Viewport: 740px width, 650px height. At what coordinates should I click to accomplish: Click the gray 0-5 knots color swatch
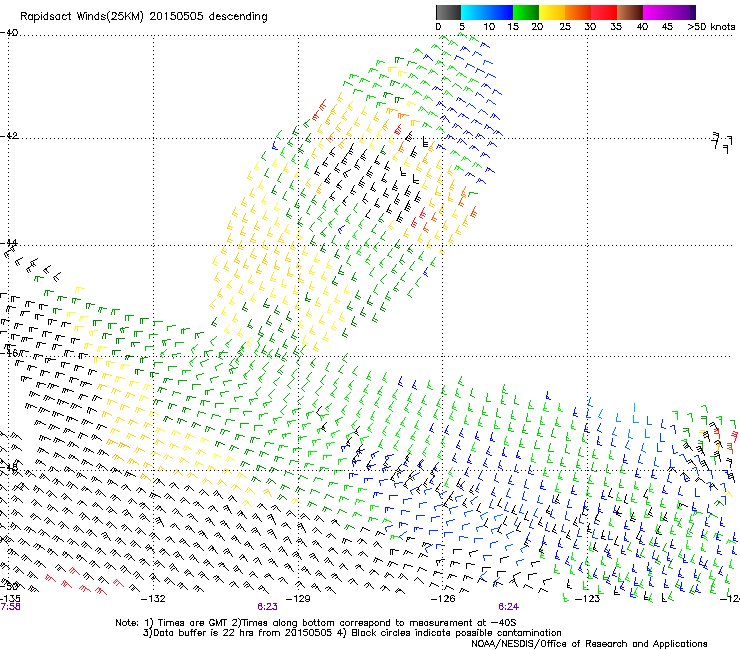pos(448,12)
